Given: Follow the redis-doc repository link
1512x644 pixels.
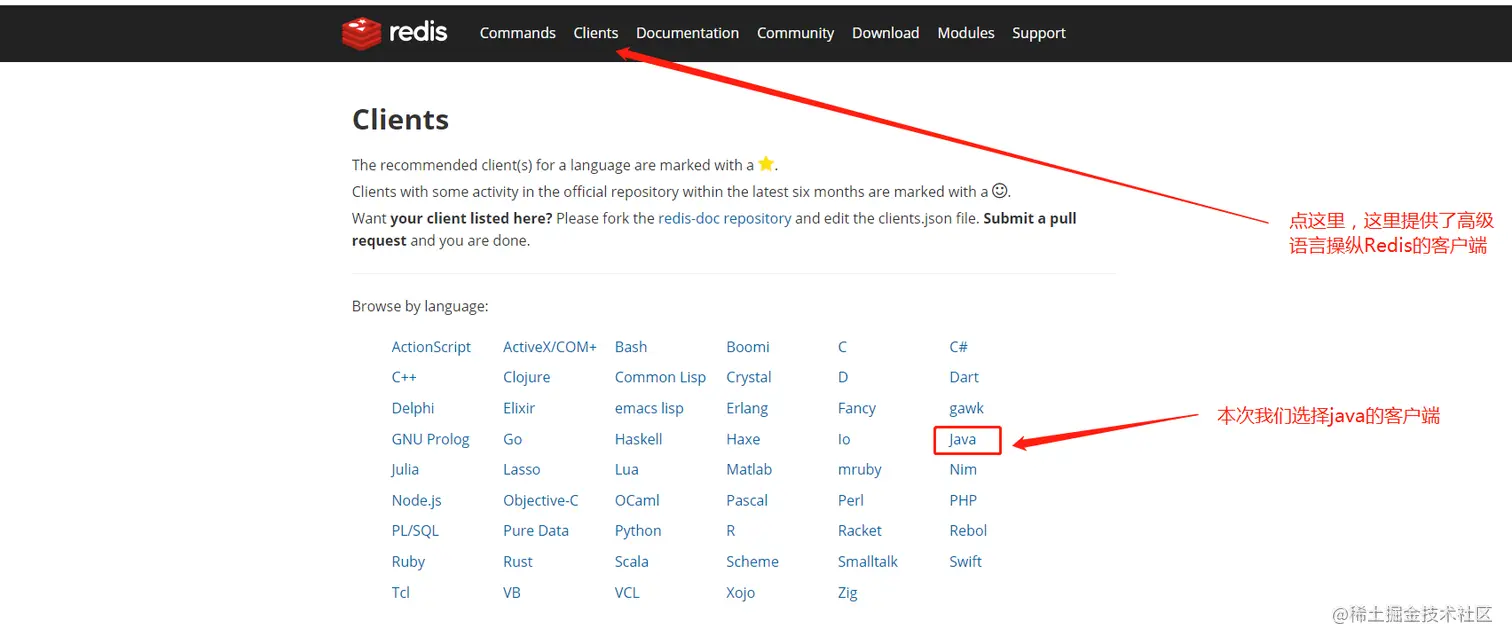Looking at the screenshot, I should click(x=724, y=218).
